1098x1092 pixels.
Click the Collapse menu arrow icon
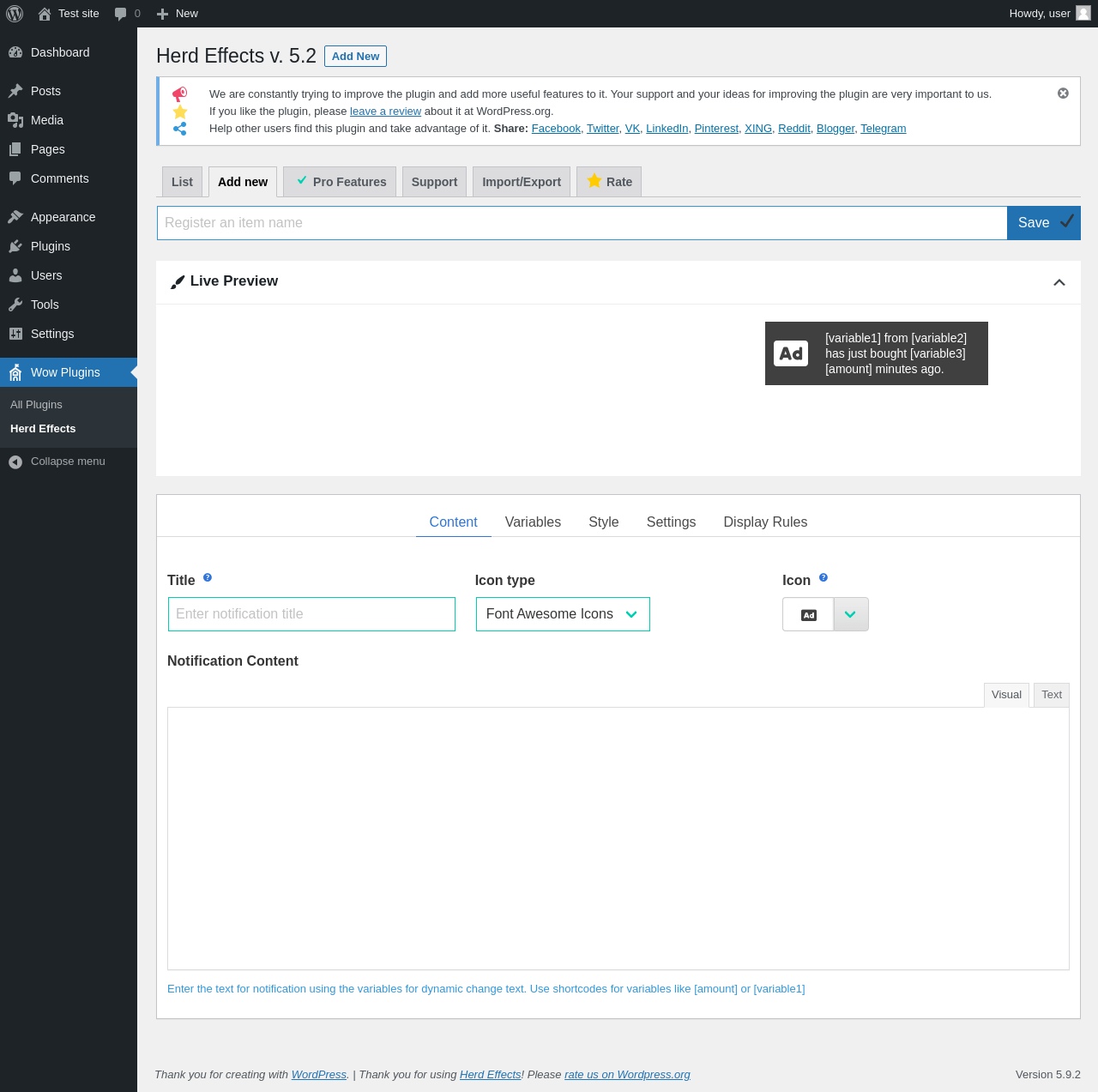[15, 462]
